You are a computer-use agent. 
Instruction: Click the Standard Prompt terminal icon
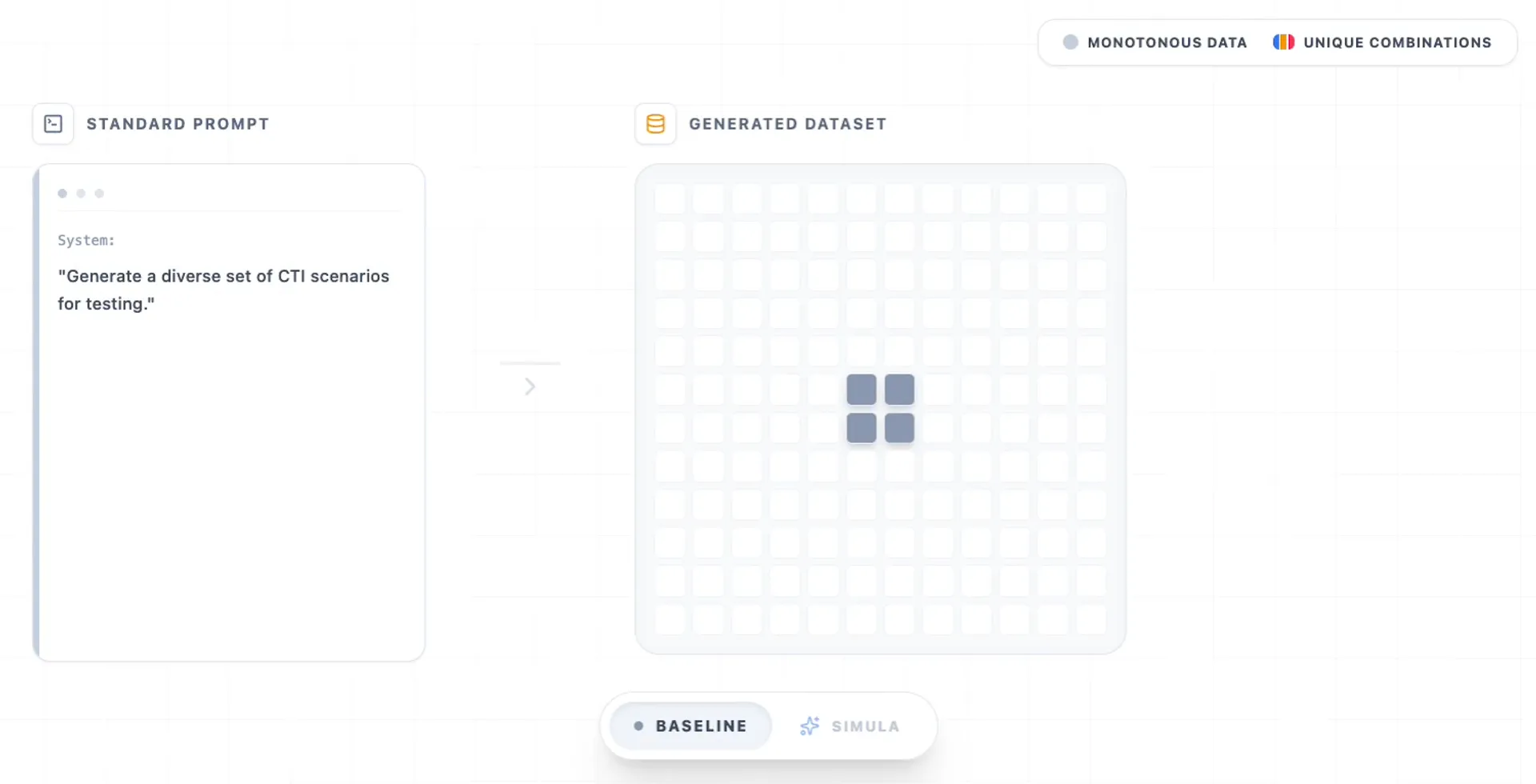pos(53,124)
